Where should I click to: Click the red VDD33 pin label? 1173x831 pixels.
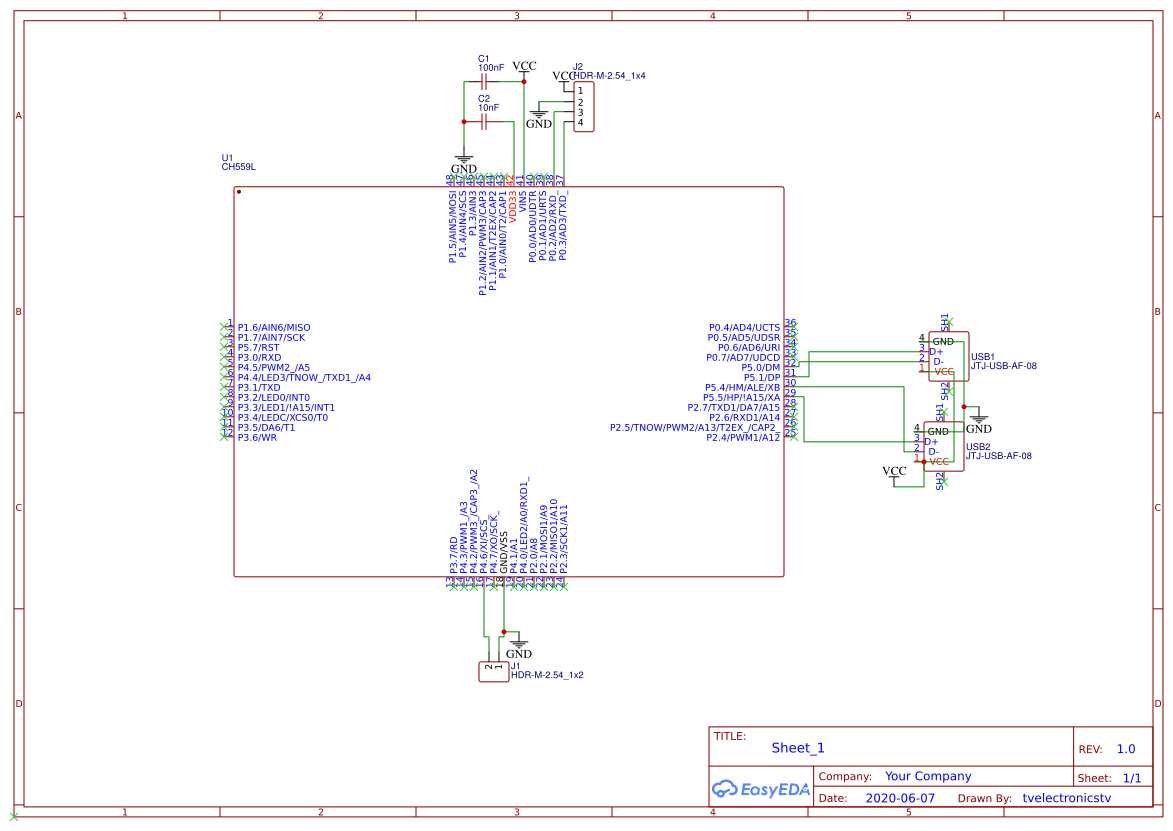coord(512,206)
